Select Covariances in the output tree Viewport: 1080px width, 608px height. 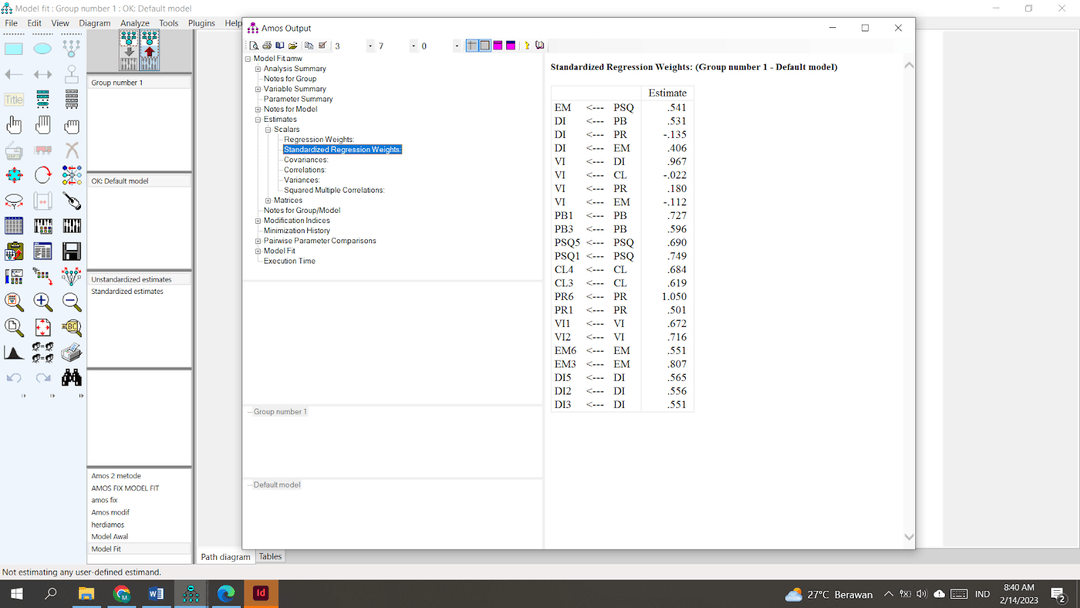(x=306, y=160)
